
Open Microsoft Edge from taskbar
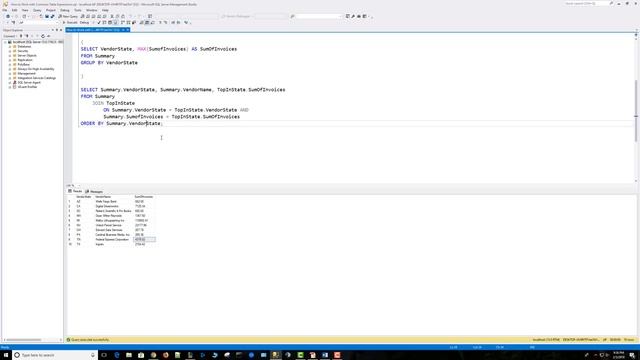point(117,355)
